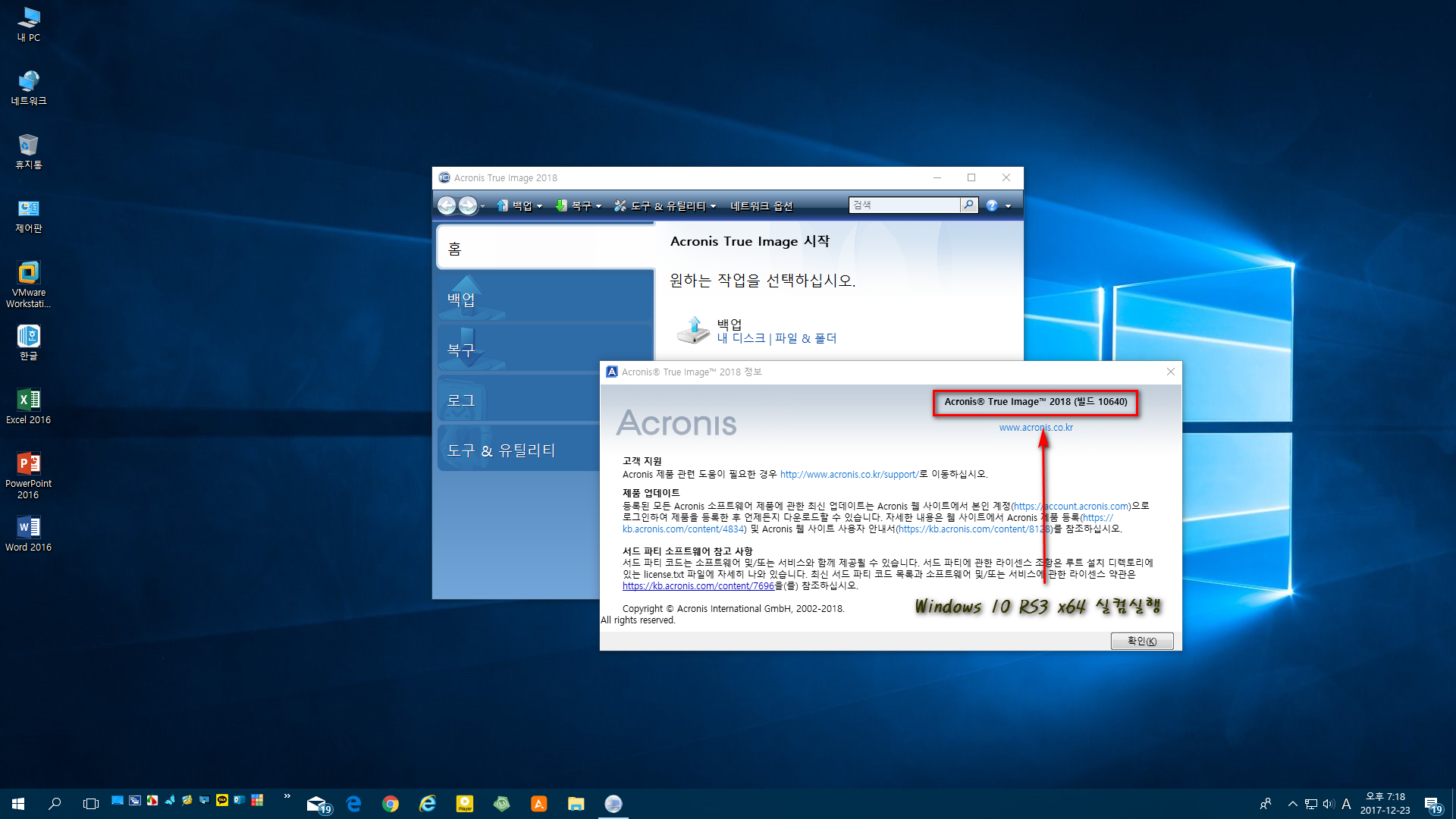Screen dimensions: 1456x819
Task: Open the Windows Start menu
Action: click(18, 804)
